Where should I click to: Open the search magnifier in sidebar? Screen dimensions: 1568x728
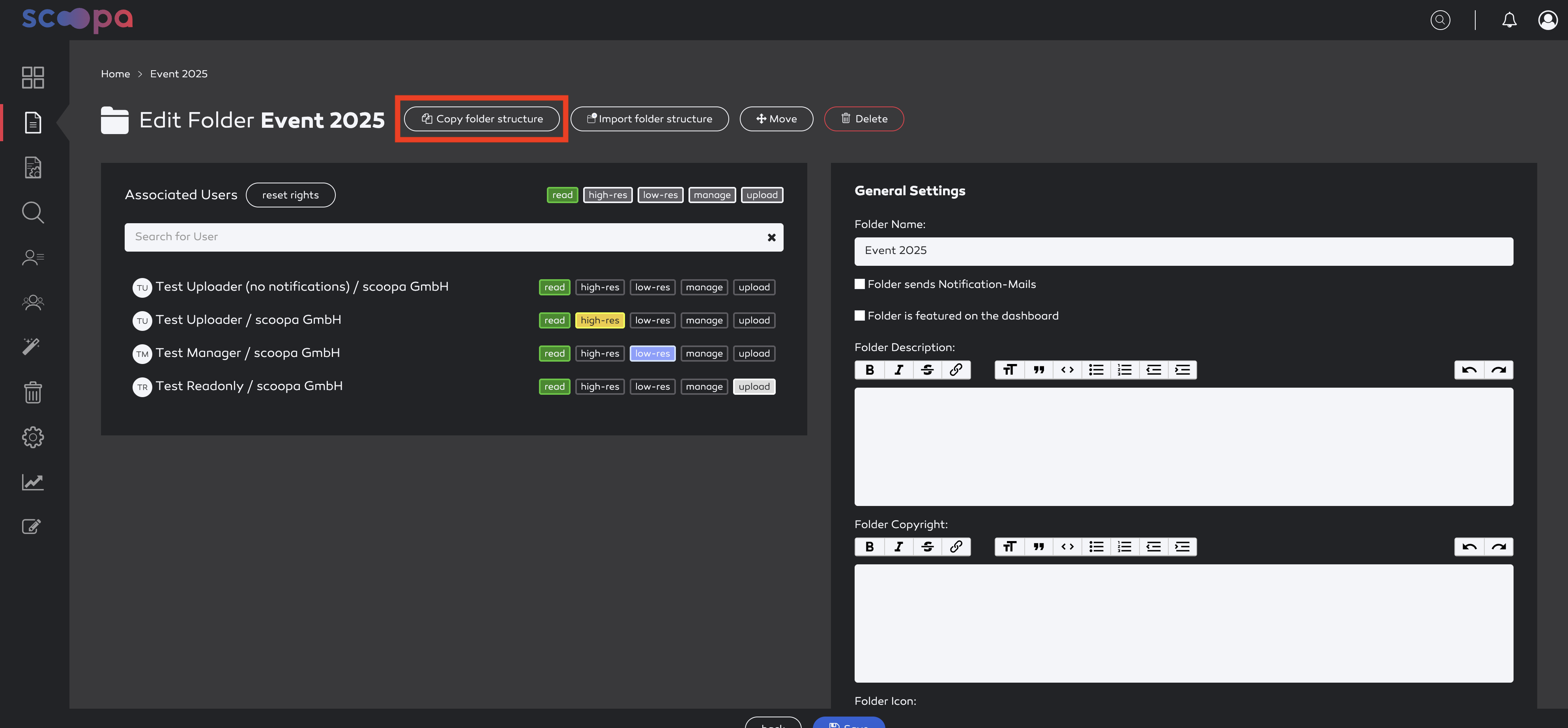pos(33,212)
